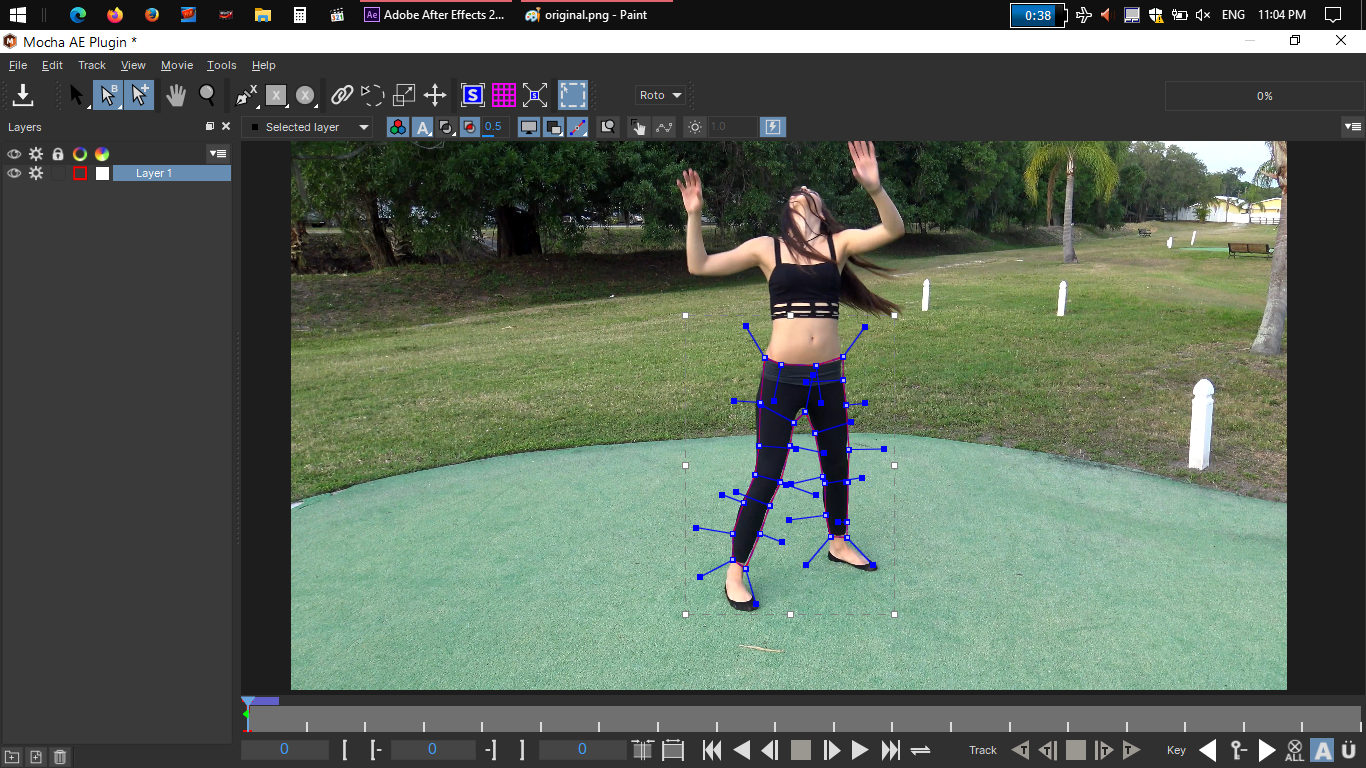Choose the Create X-Spline pen tool

pos(245,95)
